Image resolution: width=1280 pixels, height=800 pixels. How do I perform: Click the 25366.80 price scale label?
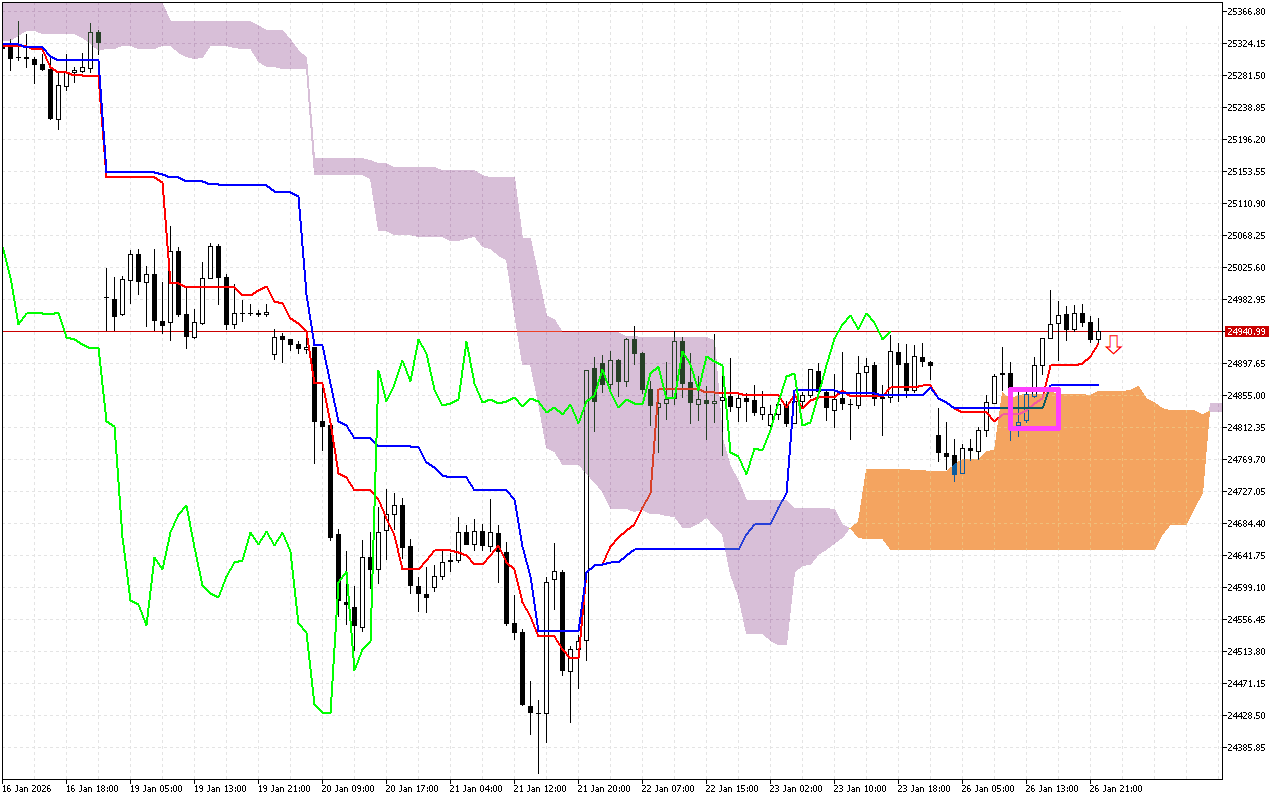[1247, 12]
